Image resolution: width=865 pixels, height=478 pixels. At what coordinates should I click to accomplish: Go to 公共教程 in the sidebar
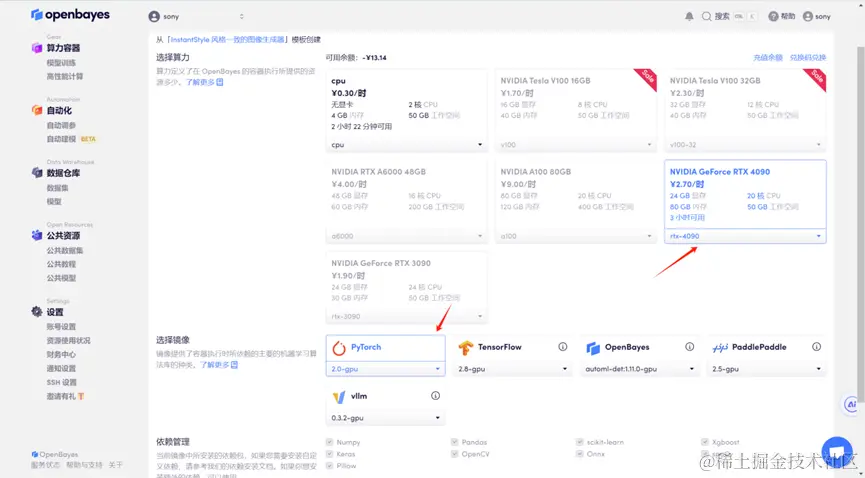pos(61,264)
